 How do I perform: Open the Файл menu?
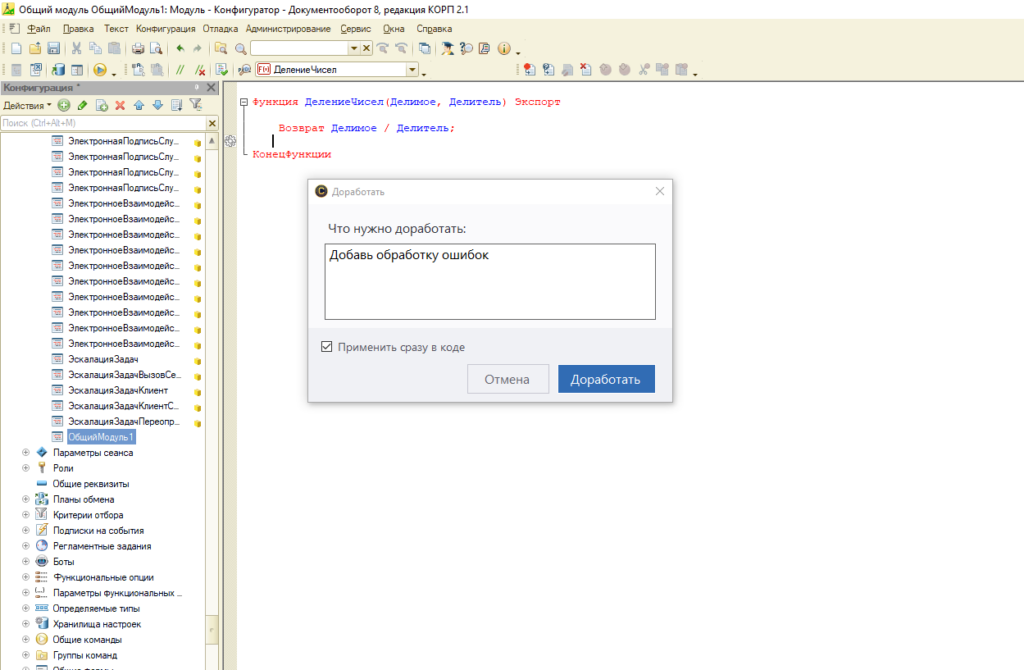pyautogui.click(x=39, y=29)
